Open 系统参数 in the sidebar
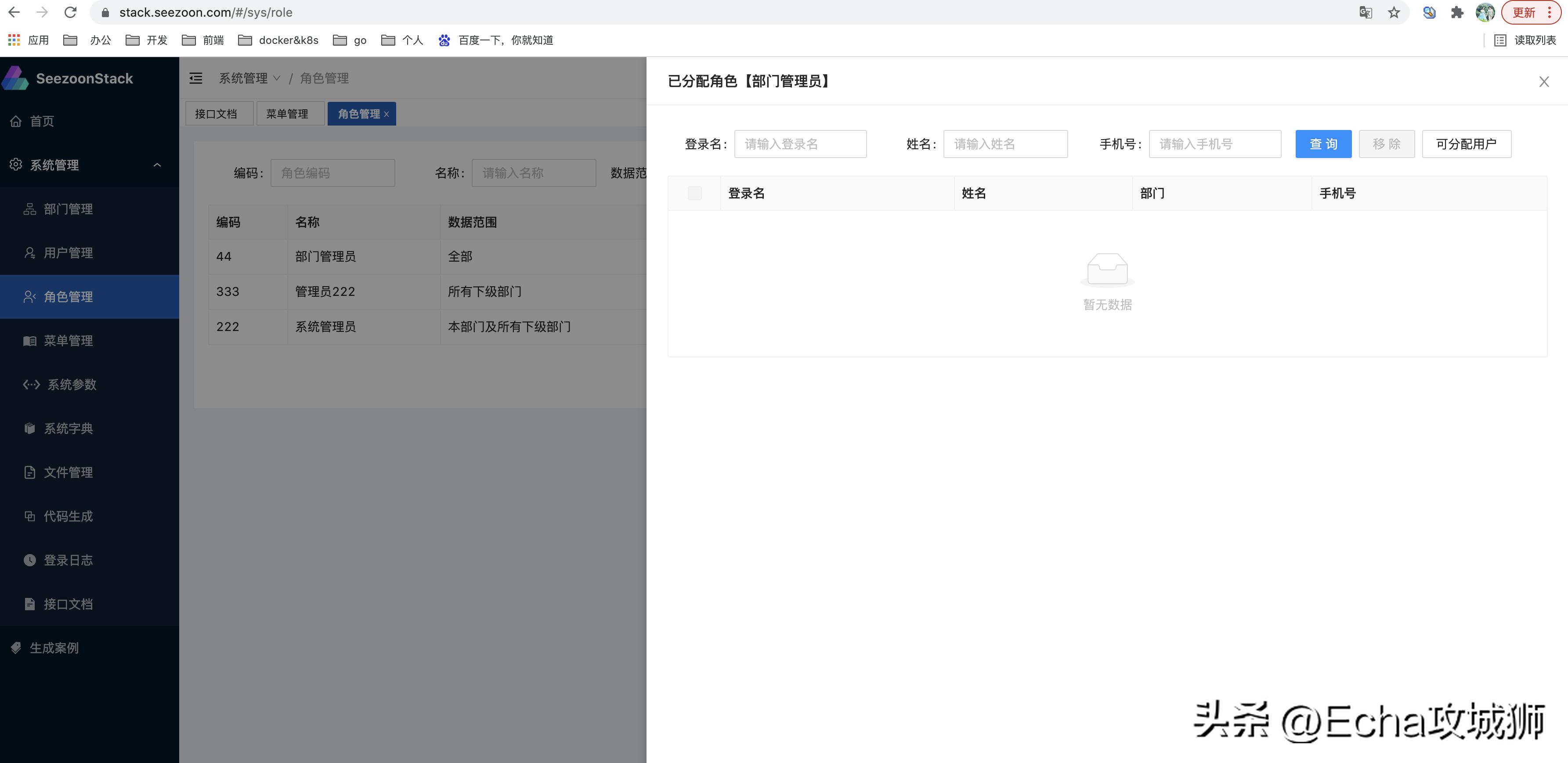Screen dimensions: 1568x763 pyautogui.click(x=90, y=384)
